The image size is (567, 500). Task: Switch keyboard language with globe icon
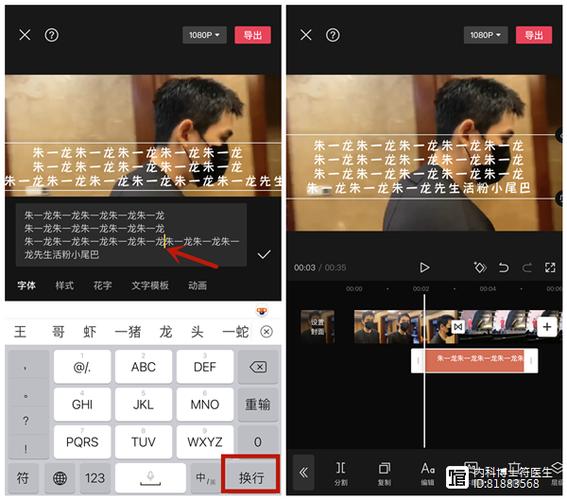coord(60,478)
